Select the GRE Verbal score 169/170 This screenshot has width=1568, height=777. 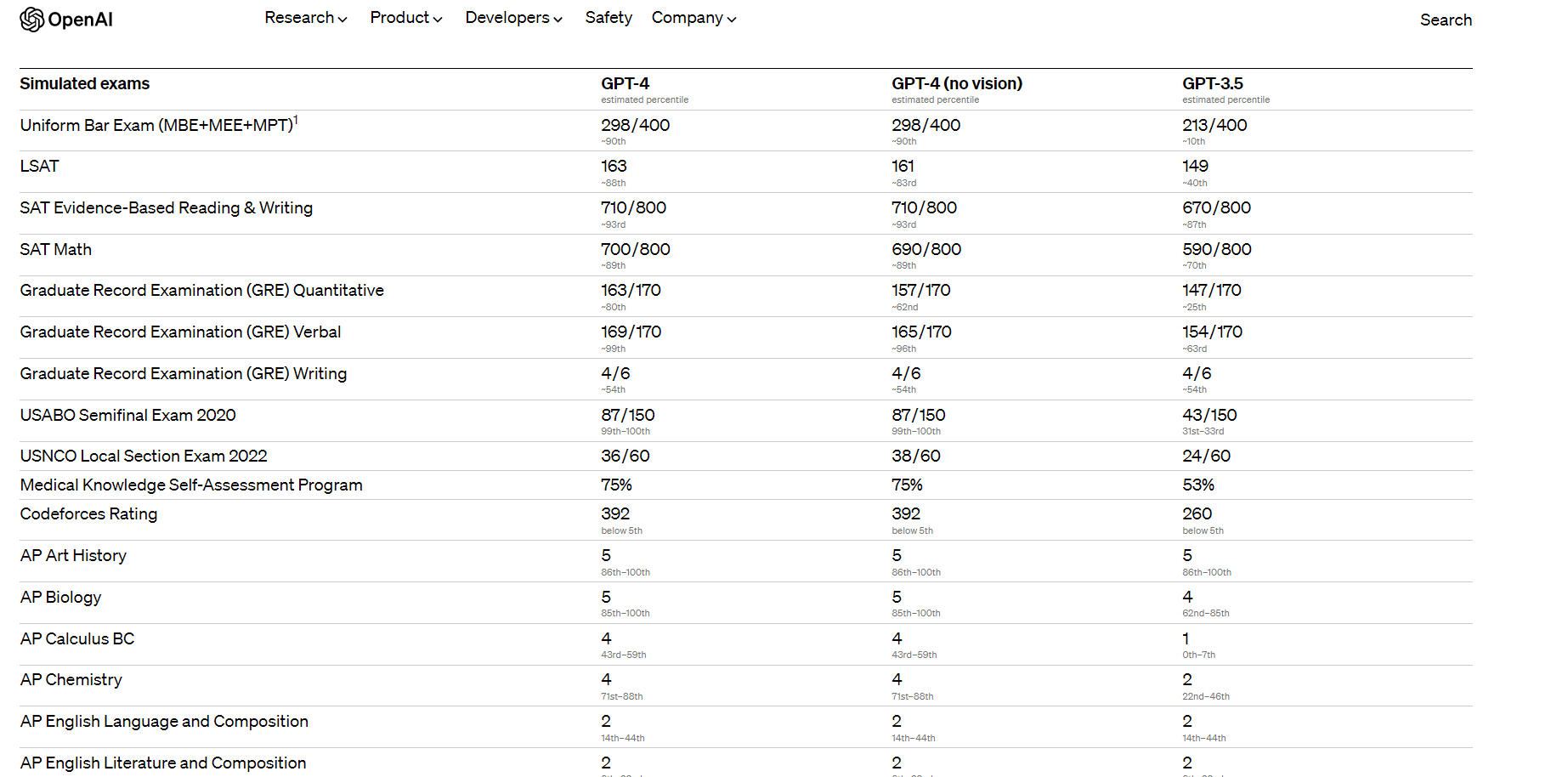point(631,332)
